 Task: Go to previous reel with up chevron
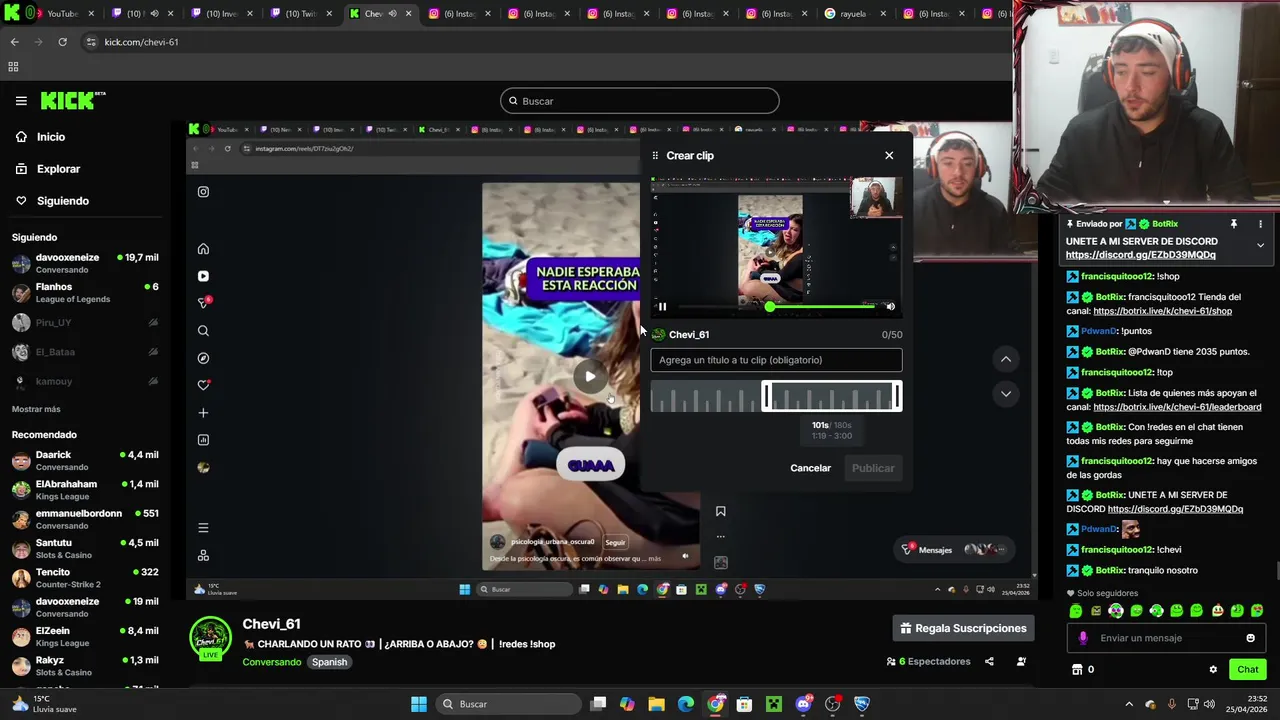pos(1006,359)
